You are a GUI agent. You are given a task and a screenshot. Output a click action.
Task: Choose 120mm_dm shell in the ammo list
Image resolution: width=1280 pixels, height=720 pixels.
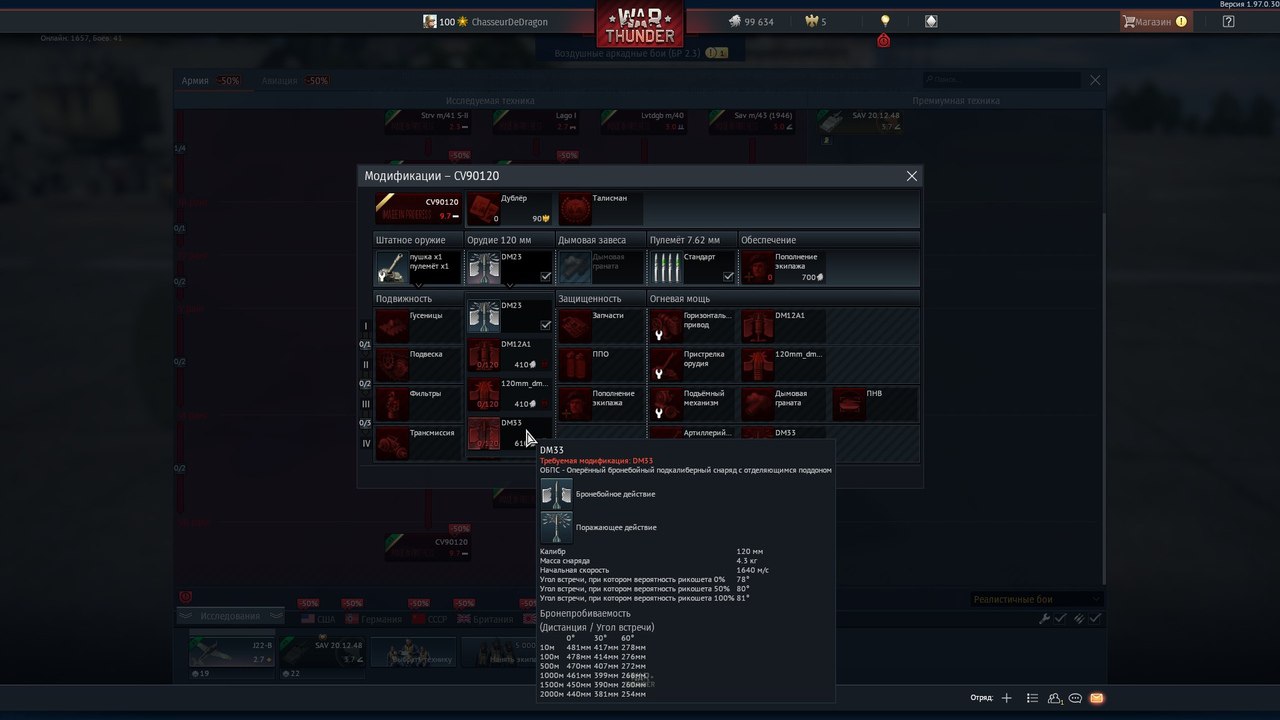510,394
